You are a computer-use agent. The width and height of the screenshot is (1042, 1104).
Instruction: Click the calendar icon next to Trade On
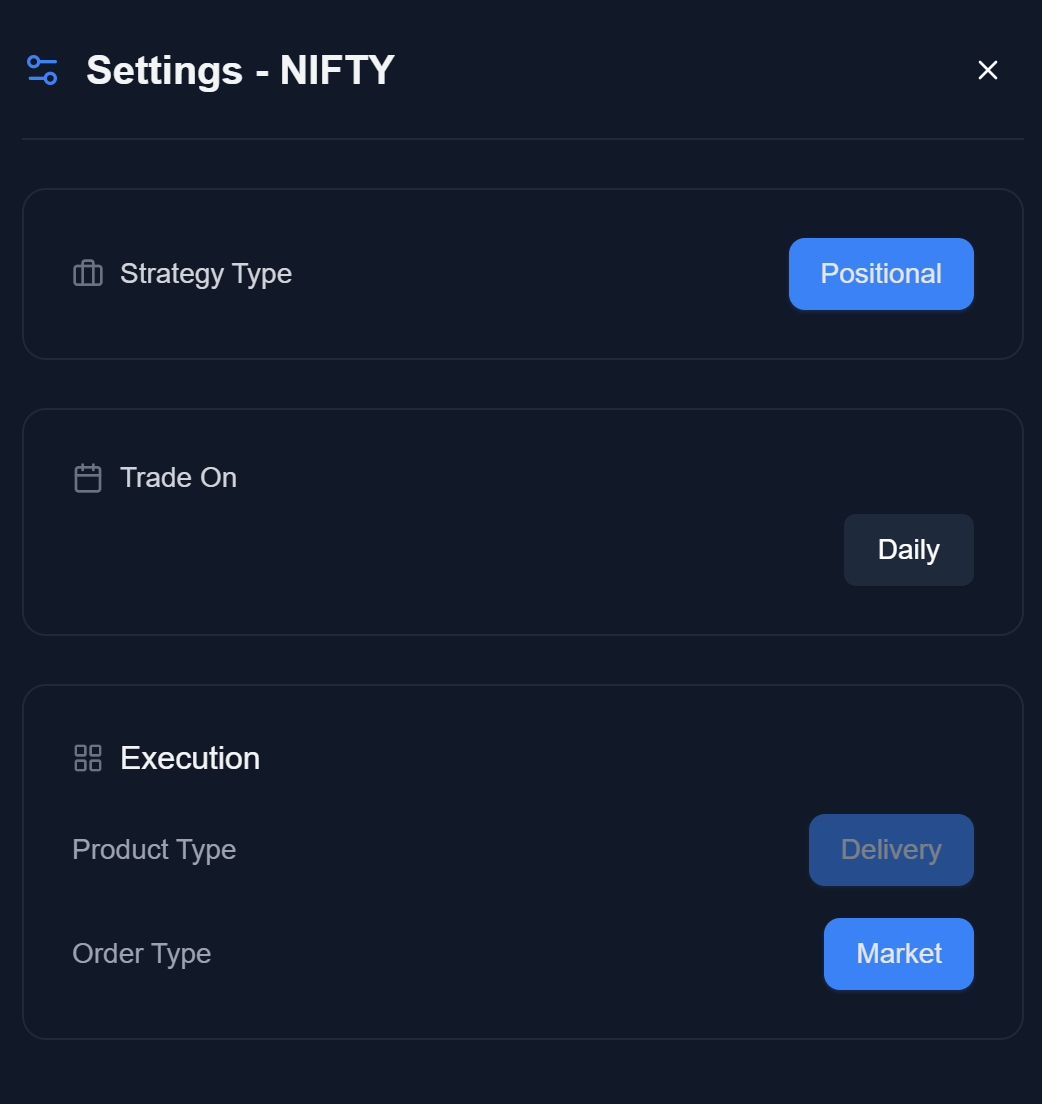point(88,478)
